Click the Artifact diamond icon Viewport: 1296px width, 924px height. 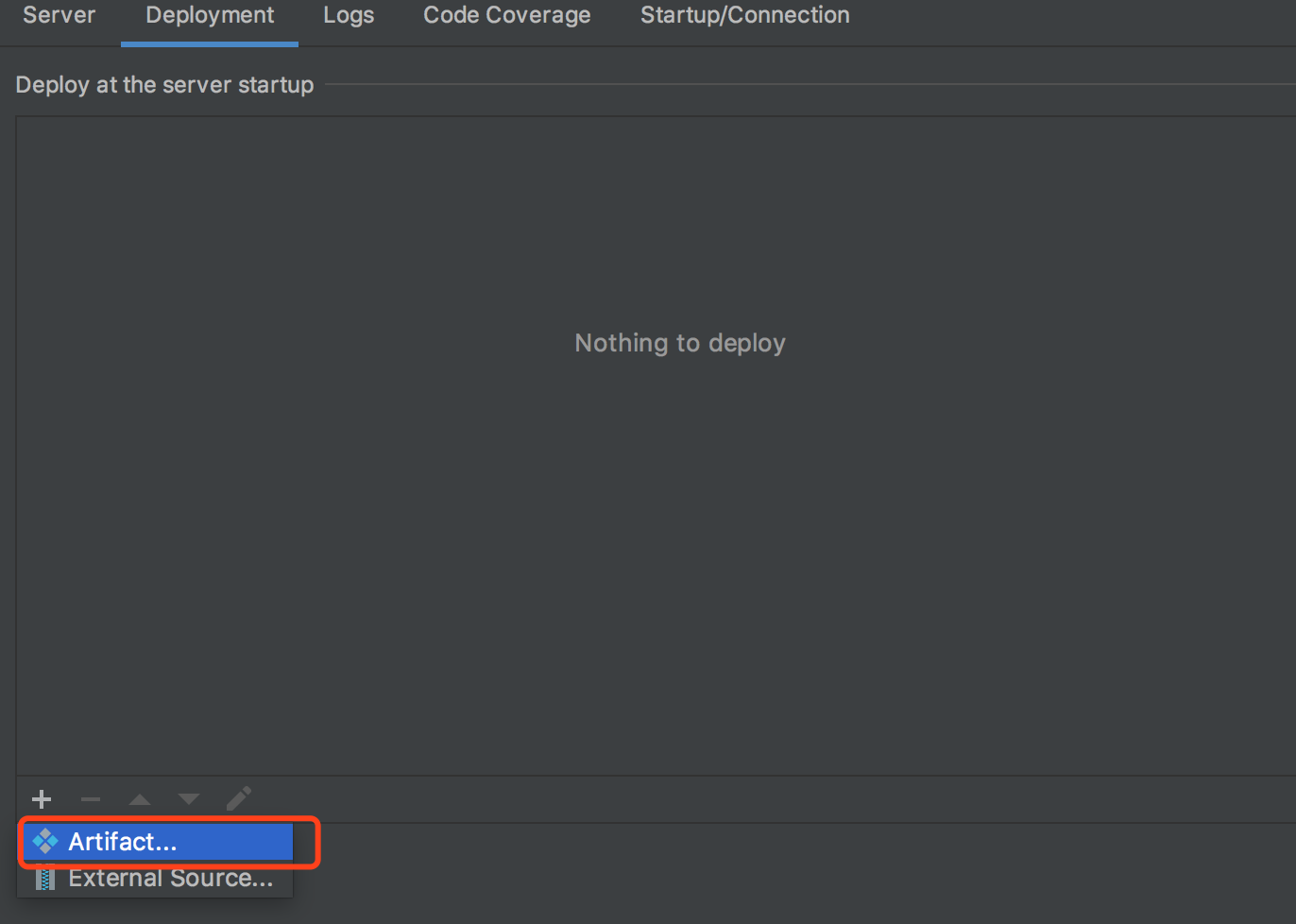click(44, 841)
